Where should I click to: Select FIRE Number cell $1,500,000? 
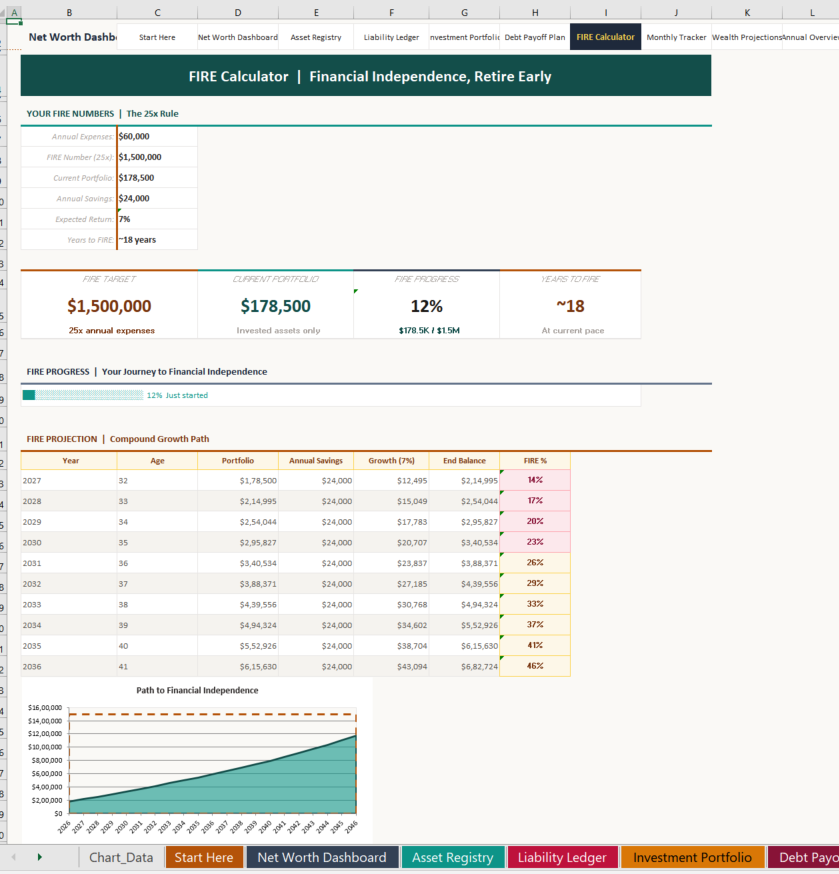click(157, 157)
